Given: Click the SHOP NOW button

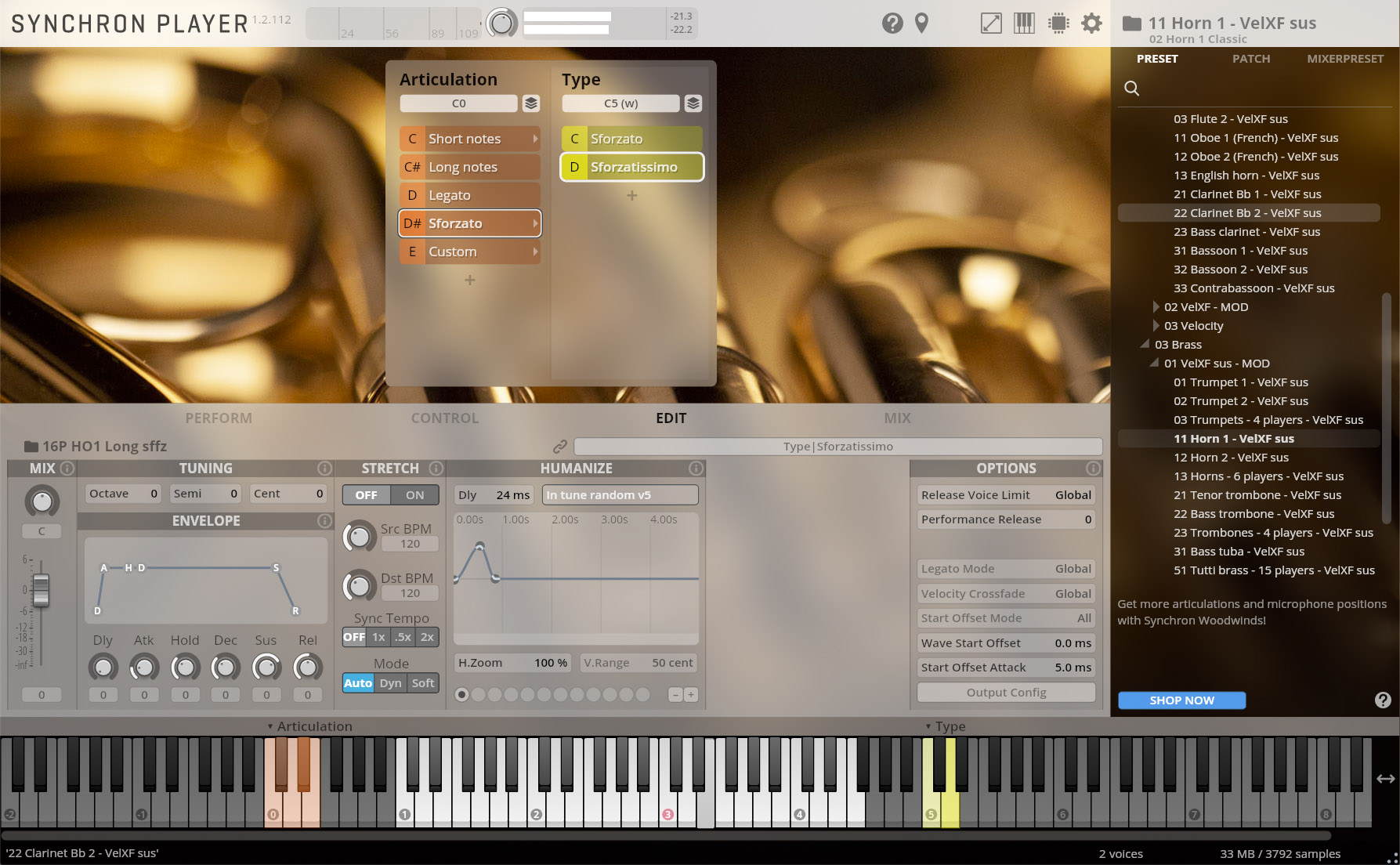Looking at the screenshot, I should coord(1181,700).
